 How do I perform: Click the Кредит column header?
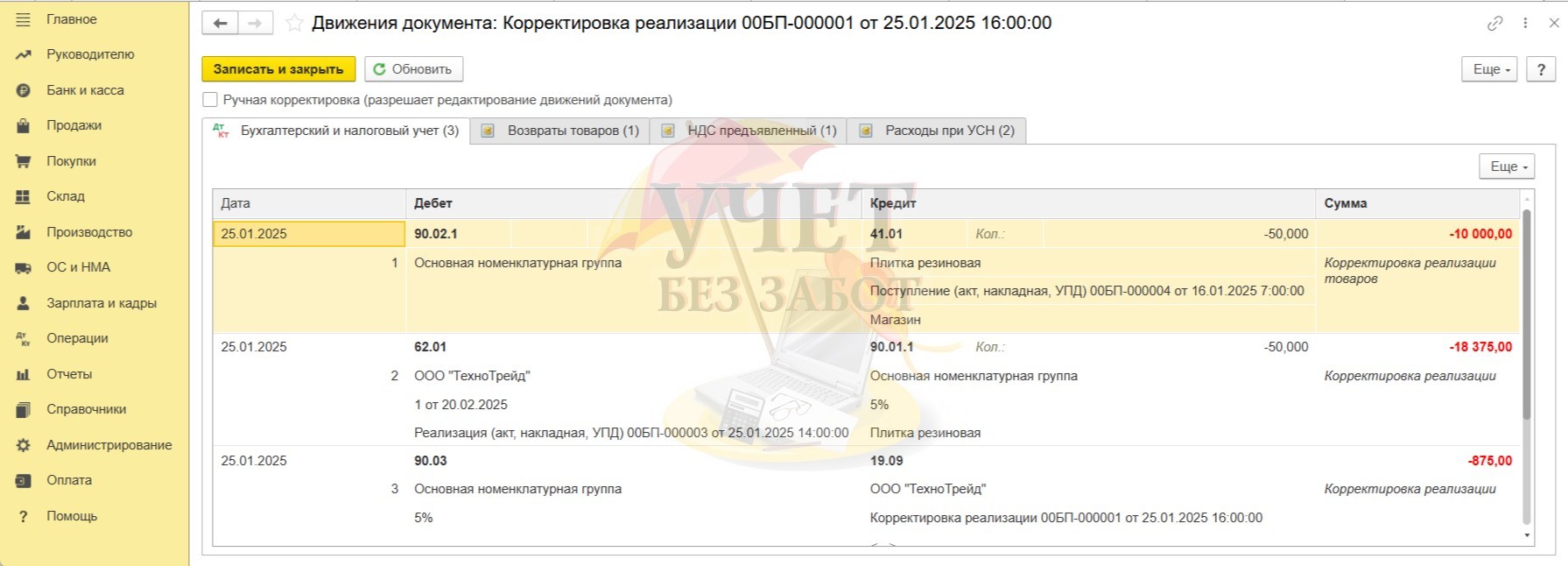click(x=1088, y=203)
